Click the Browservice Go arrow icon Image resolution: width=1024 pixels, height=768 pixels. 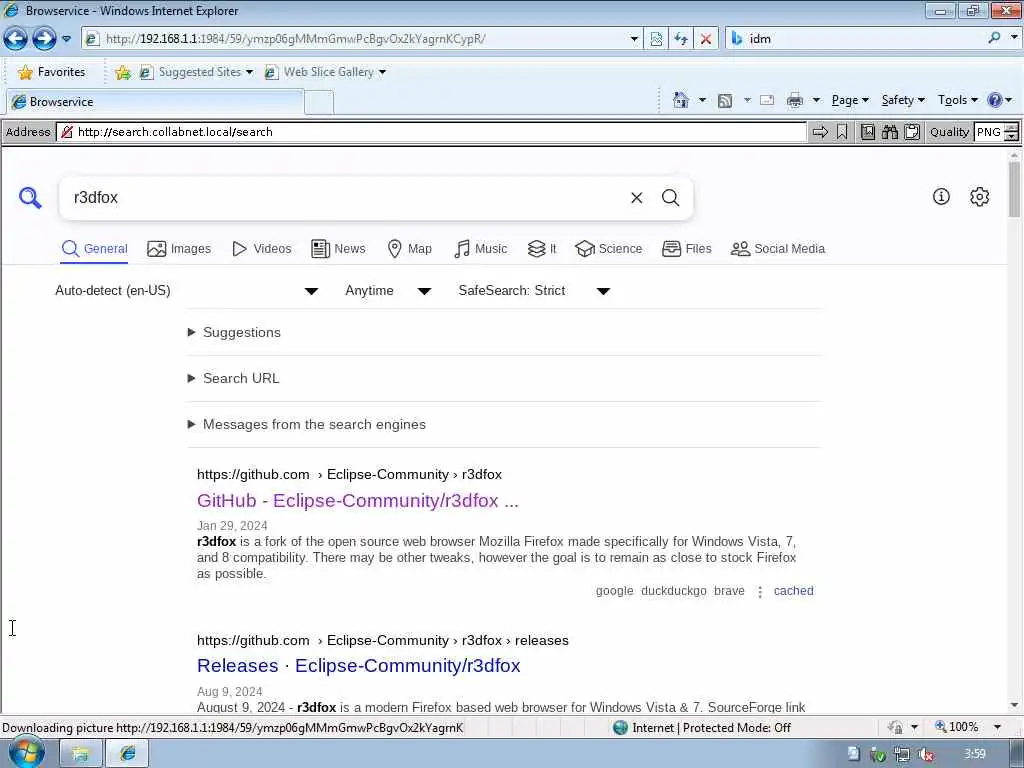(820, 132)
